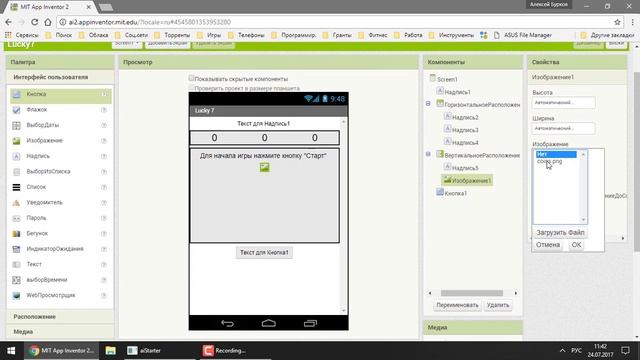Image resolution: width=640 pixels, height=360 pixels.
Task: Select the Кнопка component icon in palette
Action: [x=16, y=94]
